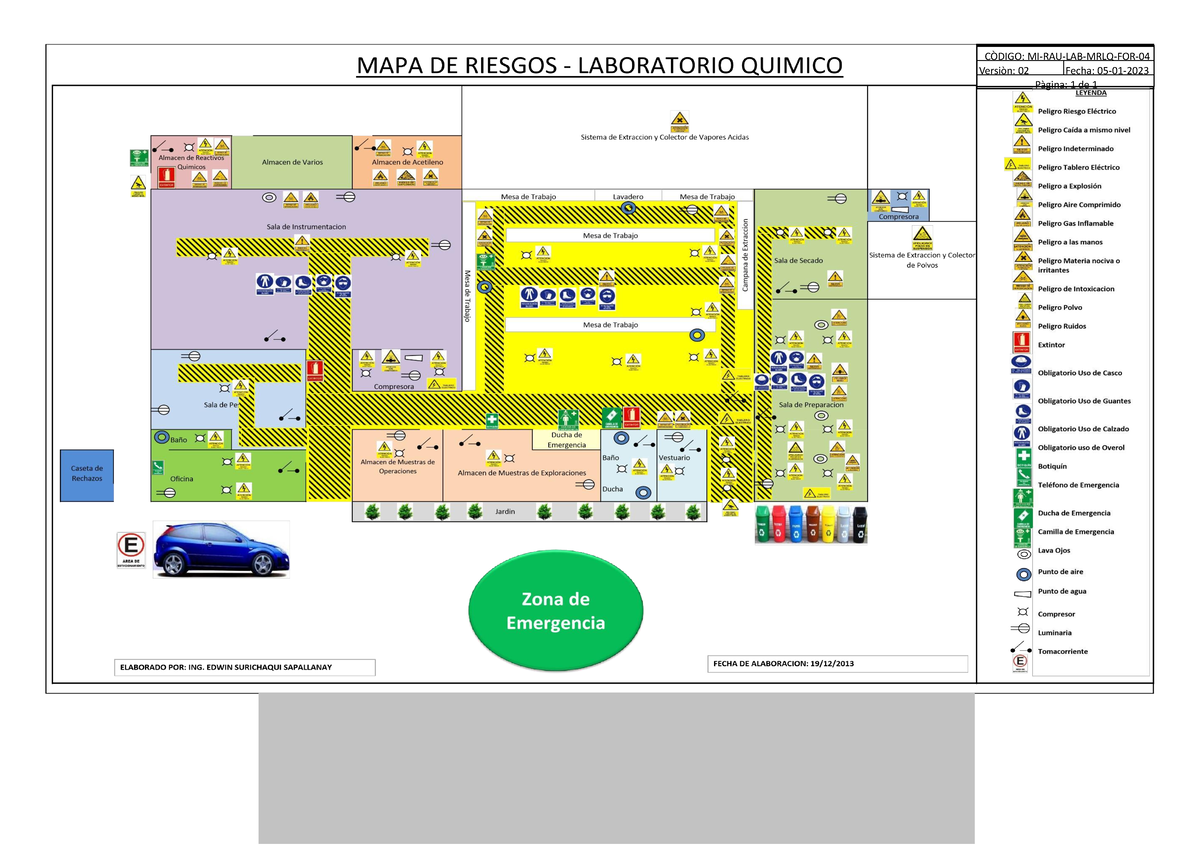Select the Sala de Secado label
Viewport: 1200px width, 848px height.
tap(798, 260)
